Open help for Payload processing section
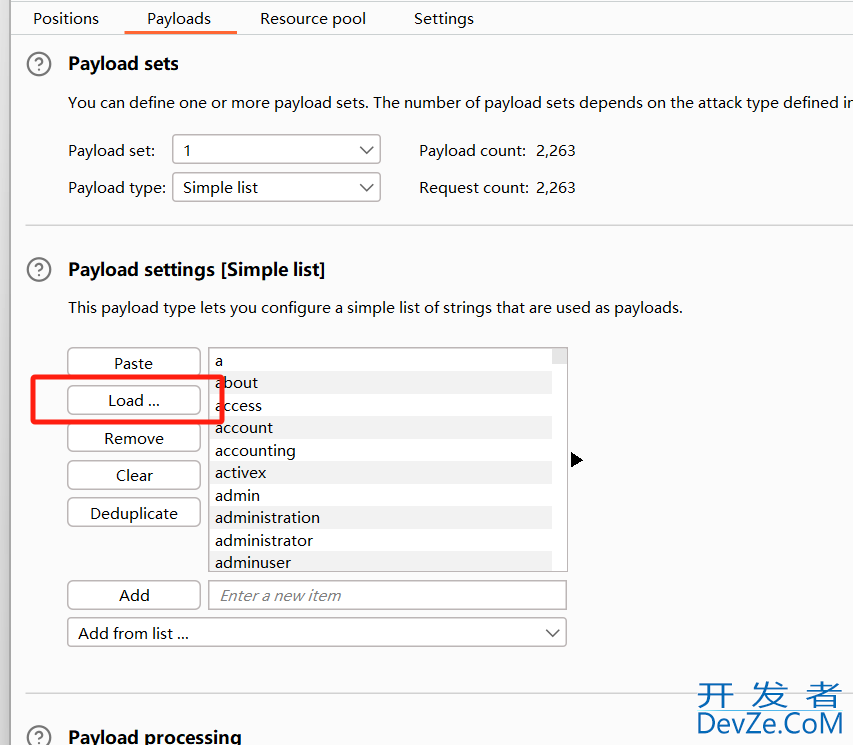This screenshot has height=745, width=853. tap(39, 736)
